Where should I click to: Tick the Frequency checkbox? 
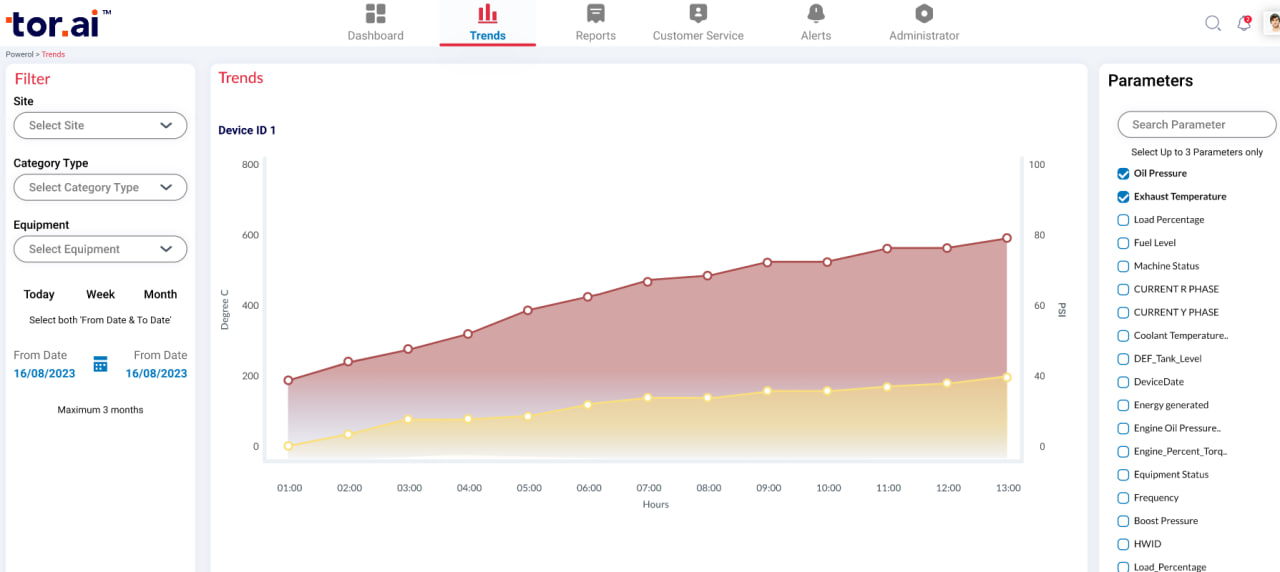click(x=1123, y=498)
